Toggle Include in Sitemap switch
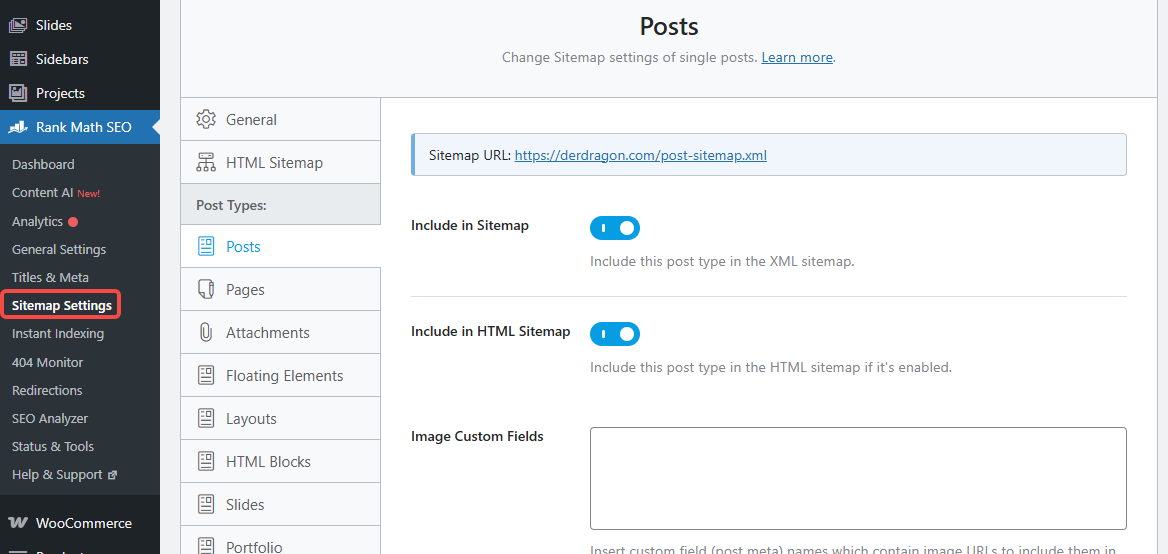 (614, 228)
